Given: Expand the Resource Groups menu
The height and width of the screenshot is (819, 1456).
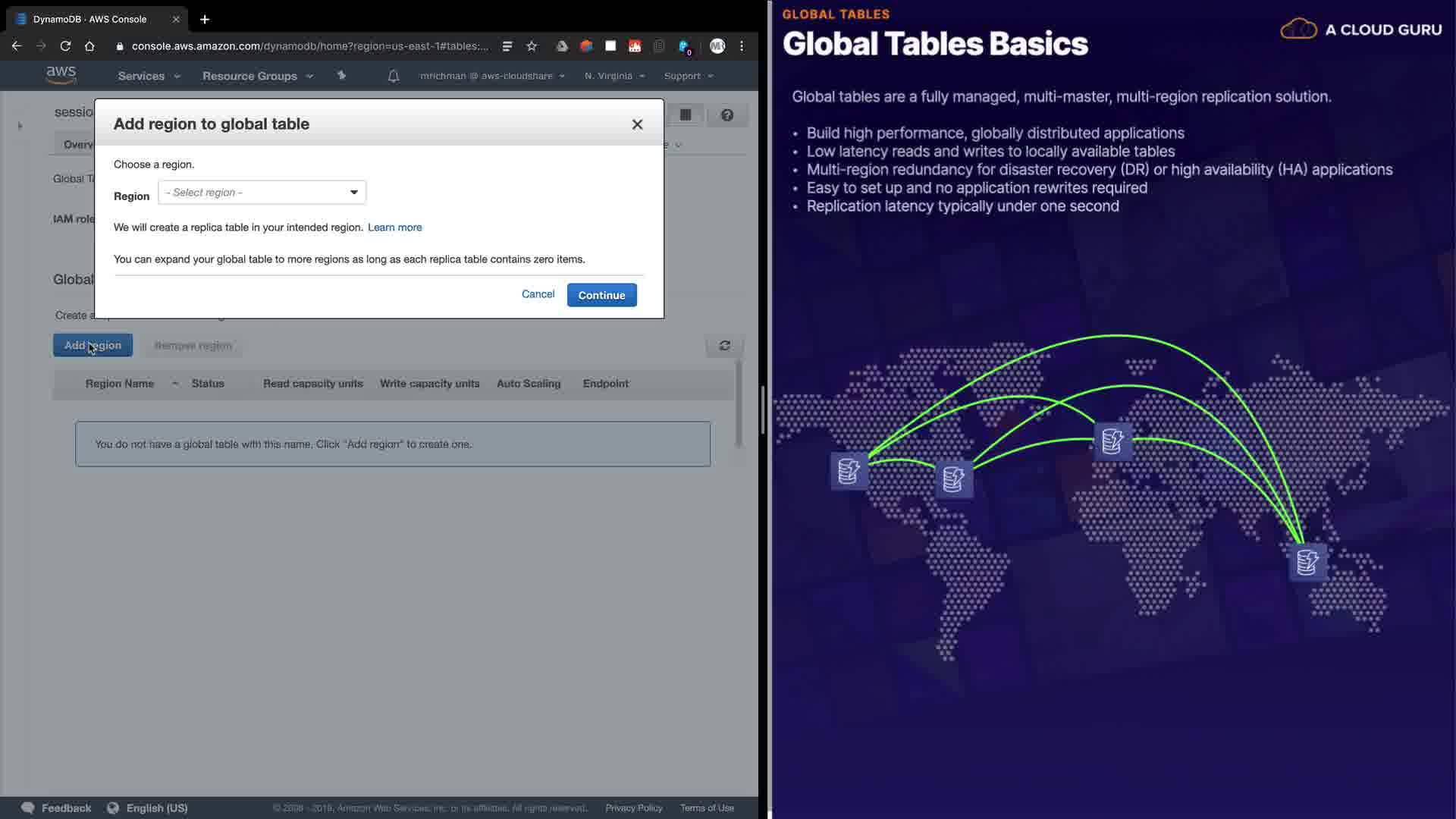Looking at the screenshot, I should click(x=257, y=76).
